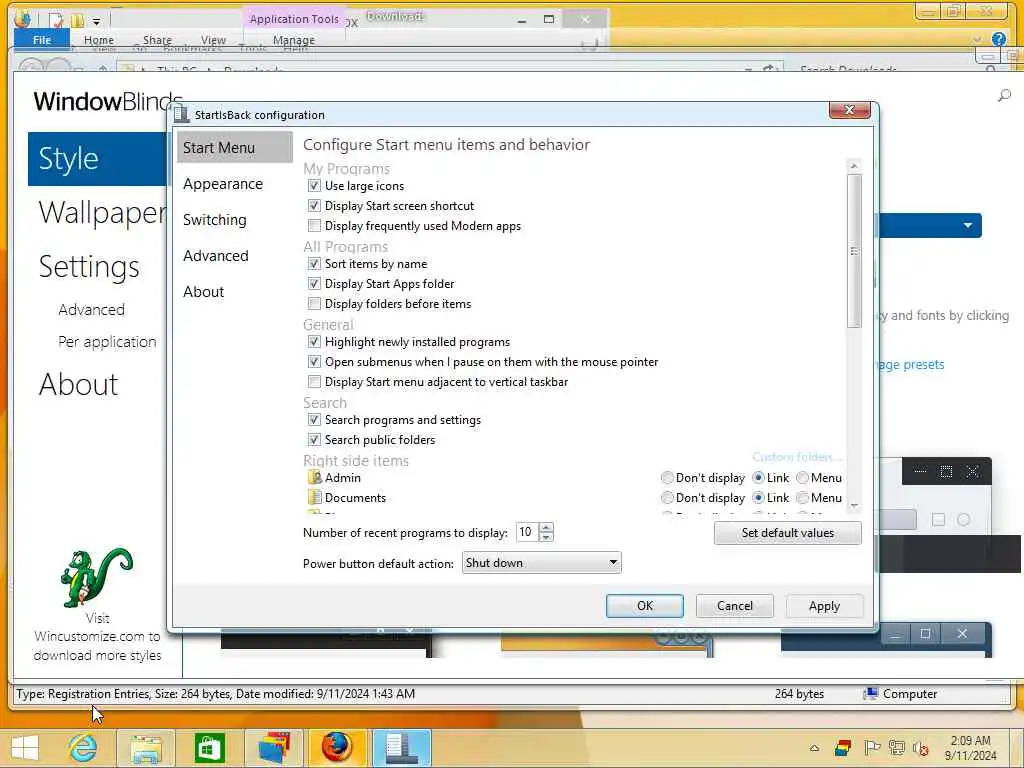The width and height of the screenshot is (1024, 768).
Task: Open File Explorer from the taskbar
Action: (146, 748)
